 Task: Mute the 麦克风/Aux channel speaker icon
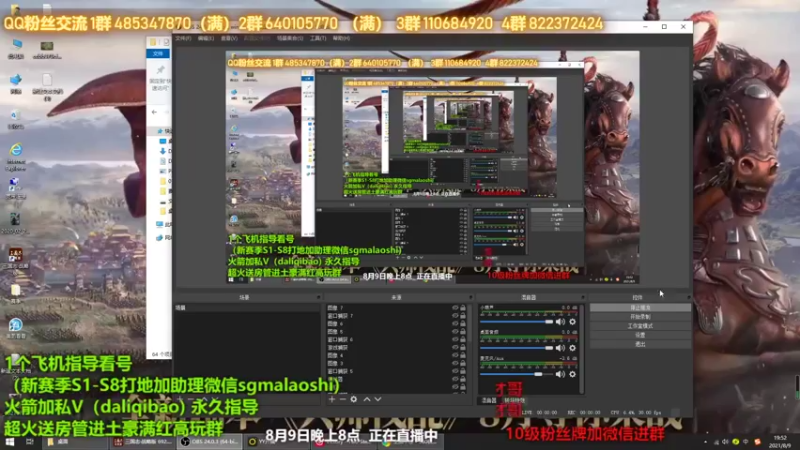pyautogui.click(x=560, y=374)
